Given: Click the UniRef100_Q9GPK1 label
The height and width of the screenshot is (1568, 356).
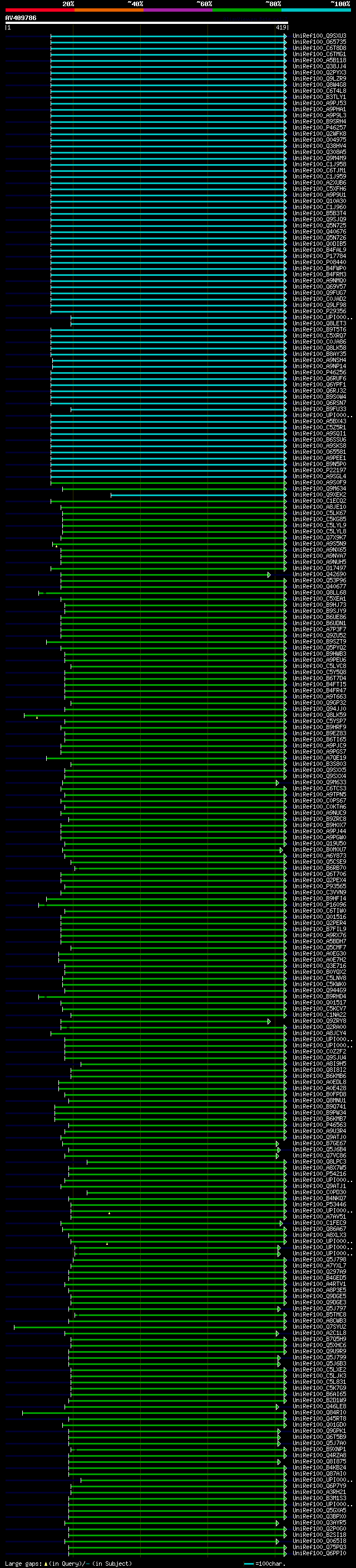Looking at the screenshot, I should click(x=319, y=1431).
